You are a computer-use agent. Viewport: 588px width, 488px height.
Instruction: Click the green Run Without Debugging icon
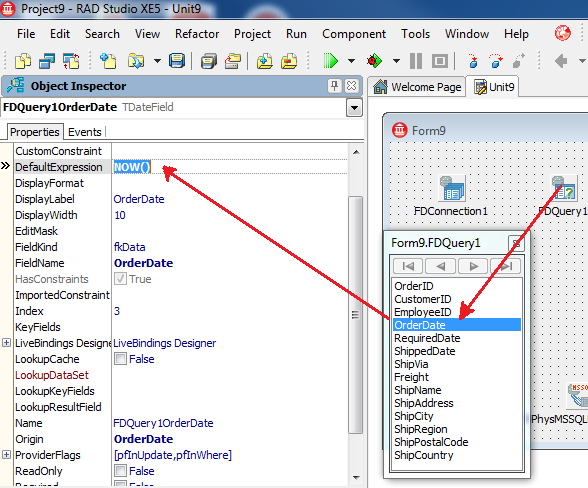(x=331, y=61)
